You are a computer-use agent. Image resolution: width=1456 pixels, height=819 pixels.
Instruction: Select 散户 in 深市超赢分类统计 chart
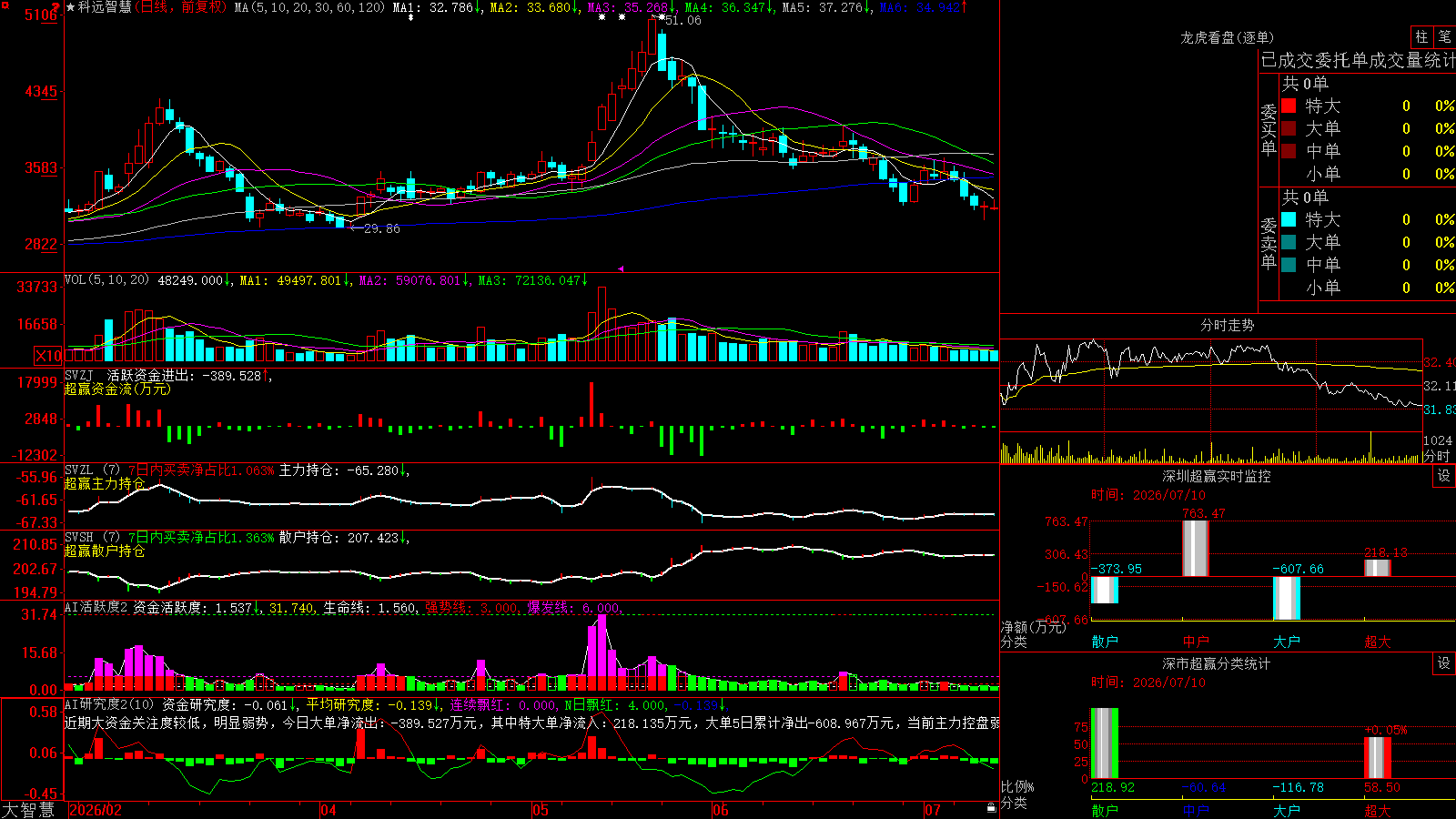click(x=1105, y=810)
